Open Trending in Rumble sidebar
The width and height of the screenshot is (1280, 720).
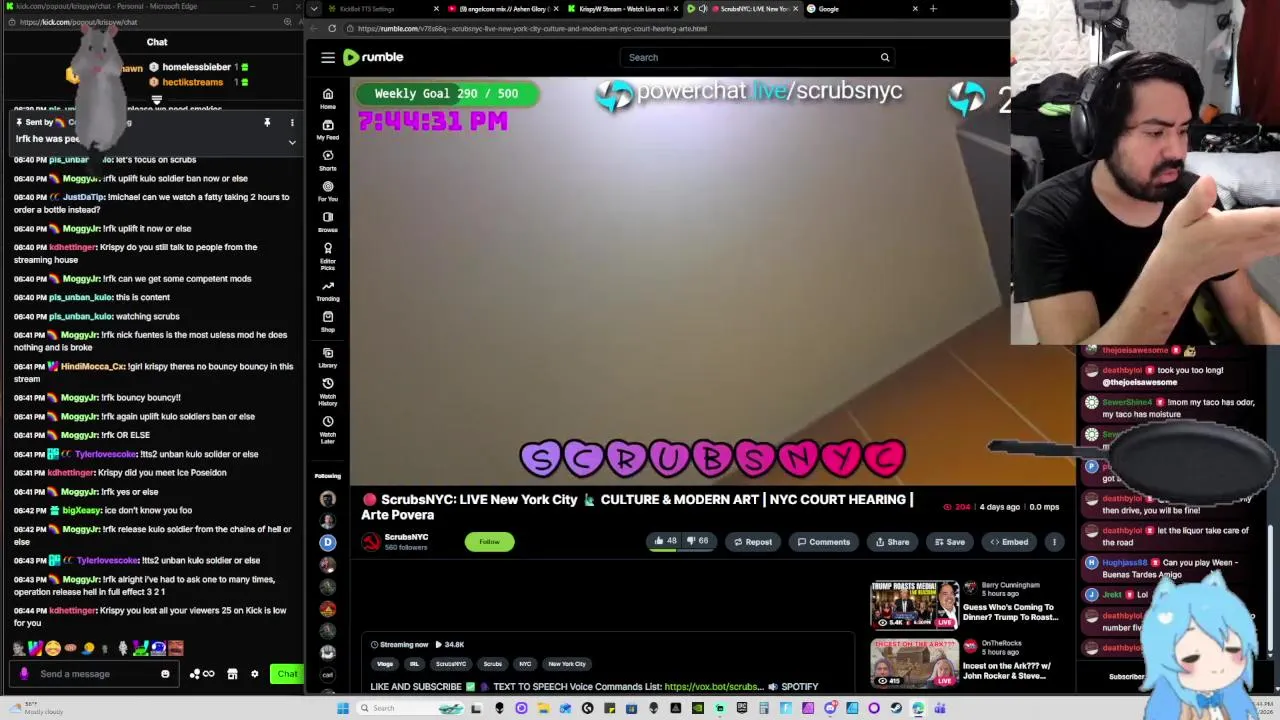pyautogui.click(x=327, y=290)
